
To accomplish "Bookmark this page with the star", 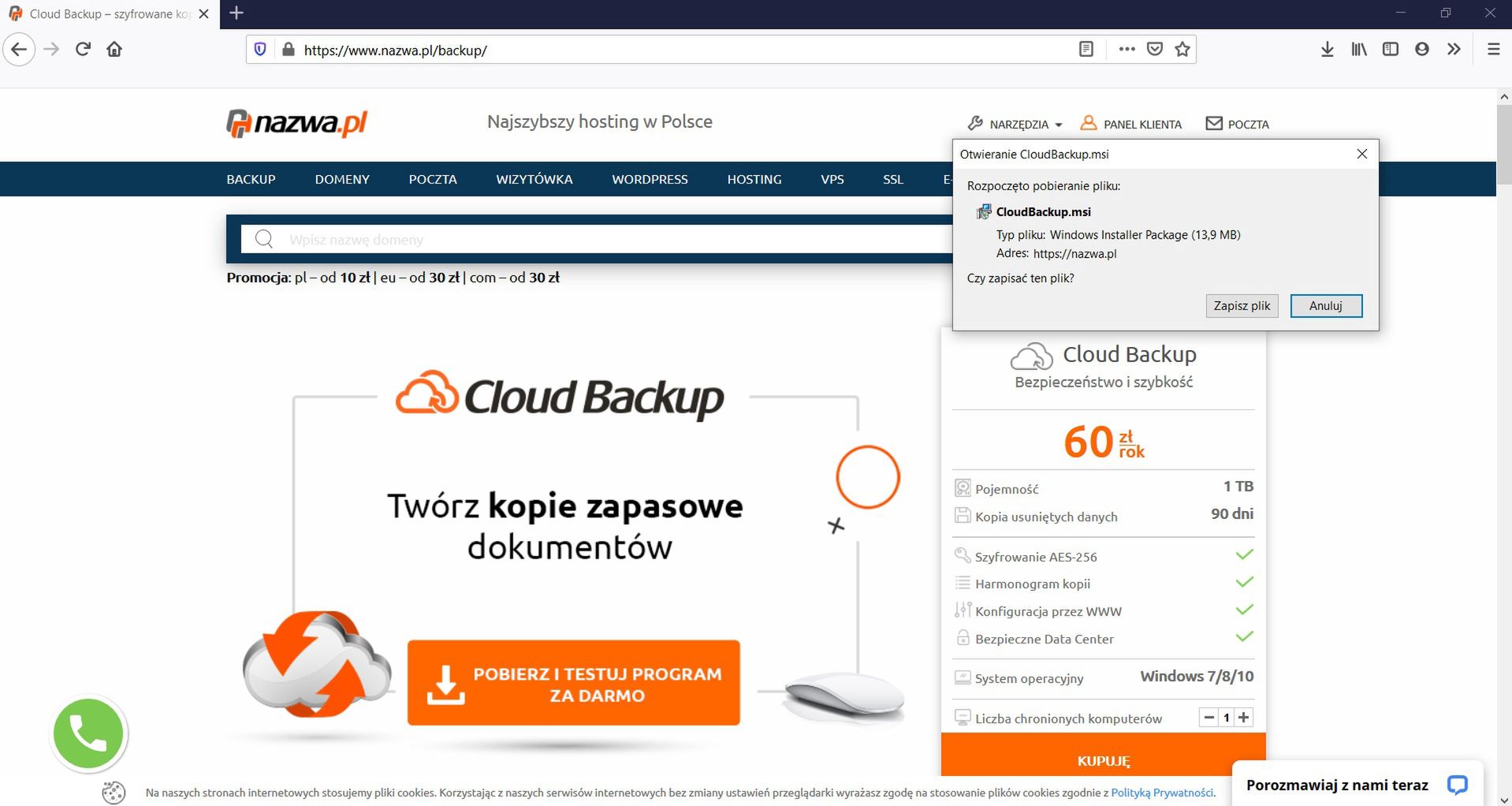I will (x=1182, y=50).
